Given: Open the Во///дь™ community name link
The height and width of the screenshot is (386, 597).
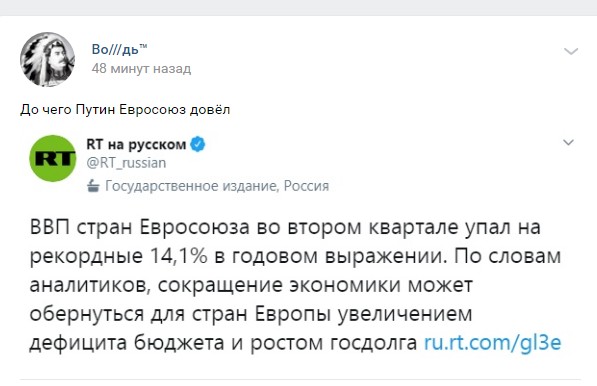Looking at the screenshot, I should click(119, 49).
